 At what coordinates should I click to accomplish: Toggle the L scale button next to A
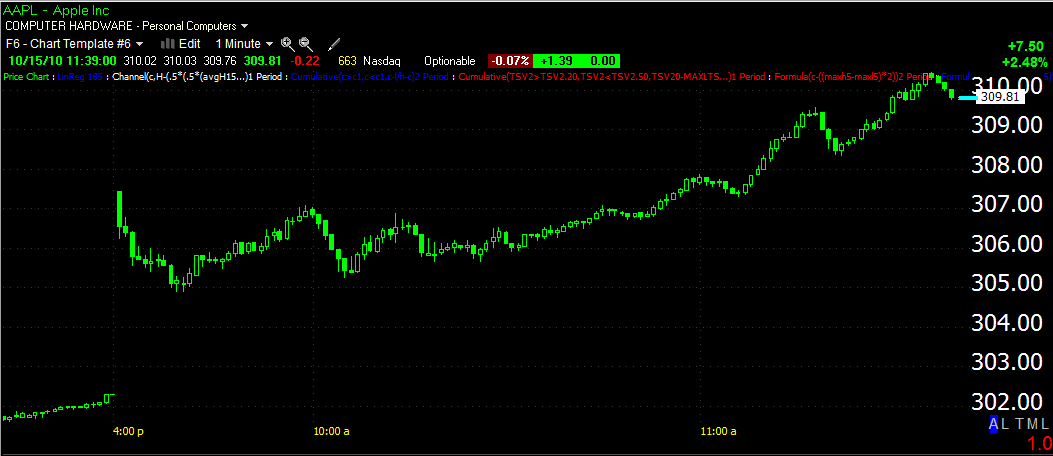[x=1005, y=424]
